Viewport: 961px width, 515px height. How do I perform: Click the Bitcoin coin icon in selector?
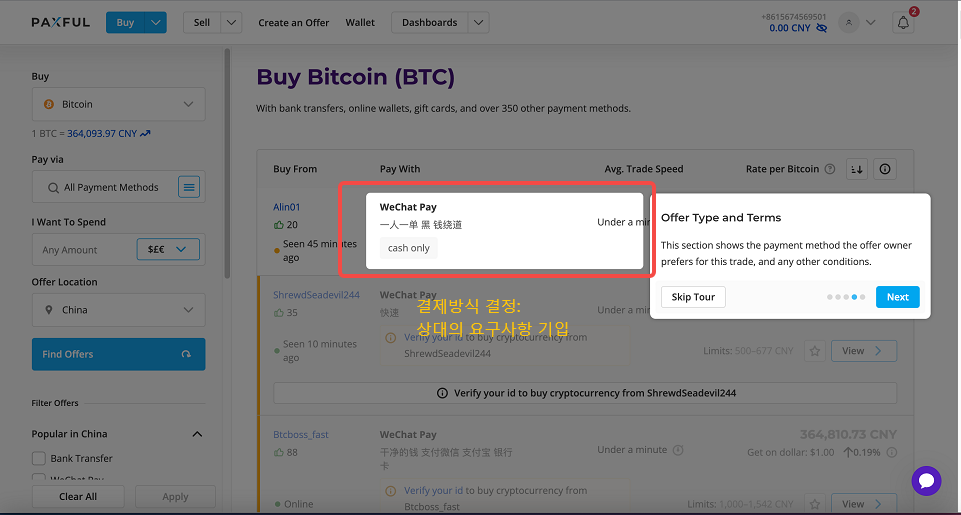click(49, 104)
